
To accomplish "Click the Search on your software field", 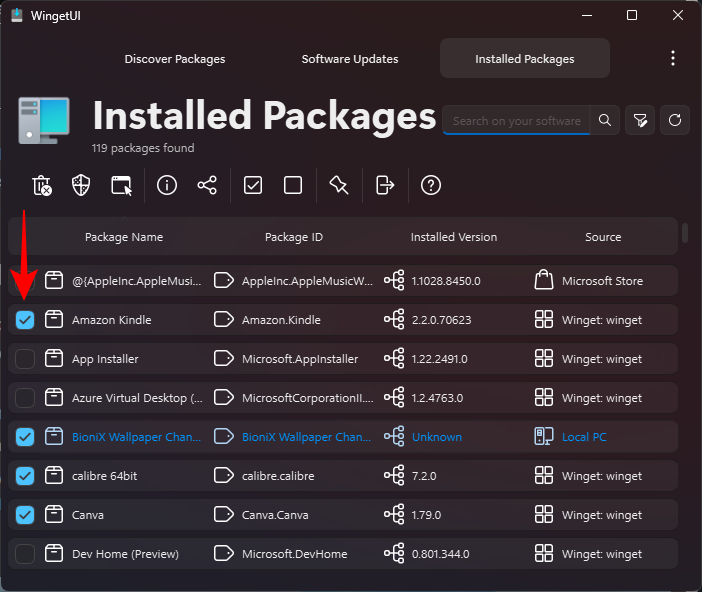I will (516, 121).
